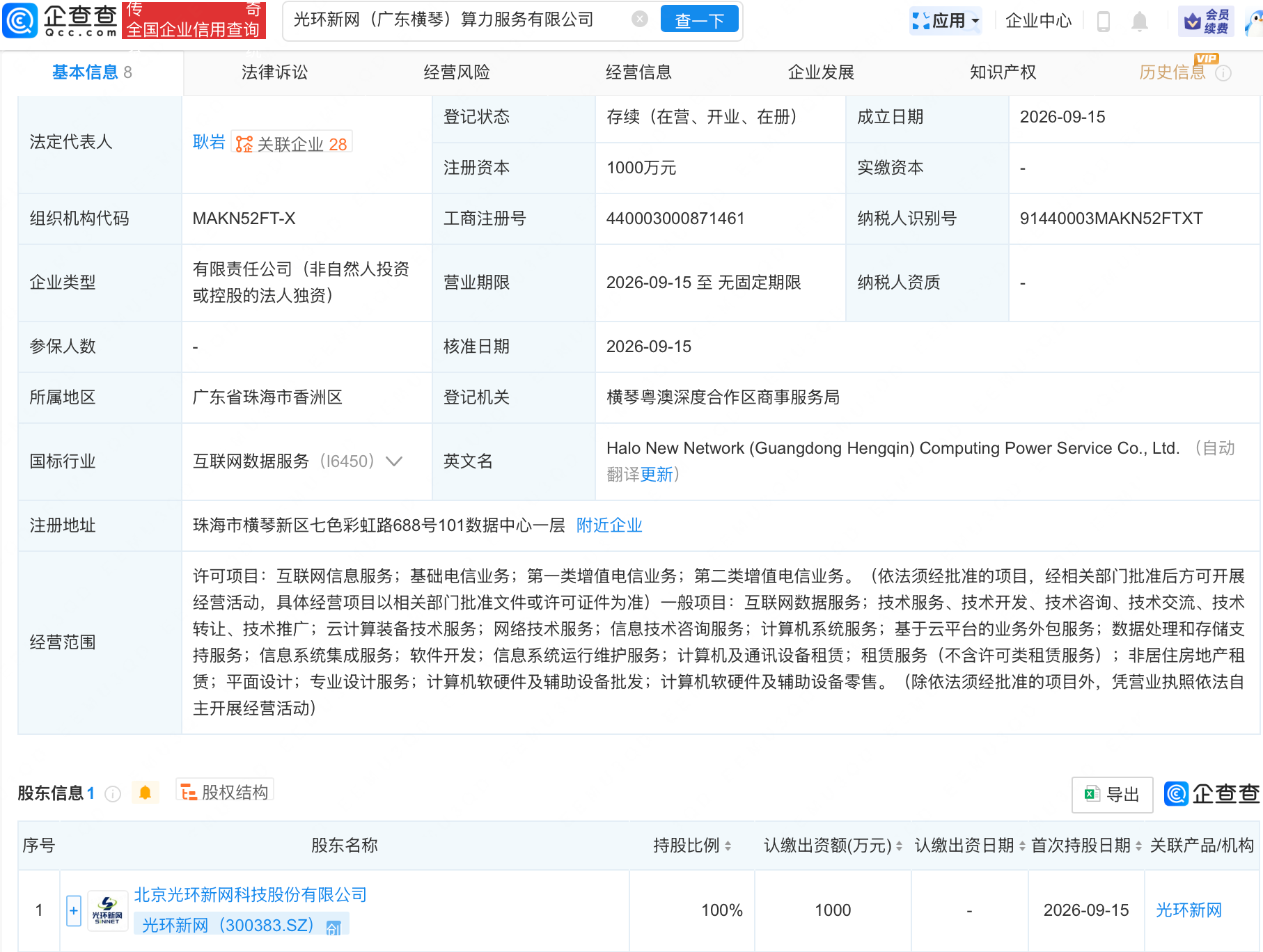This screenshot has width=1263, height=952.
Task: Clear the search box text
Action: pos(639,19)
